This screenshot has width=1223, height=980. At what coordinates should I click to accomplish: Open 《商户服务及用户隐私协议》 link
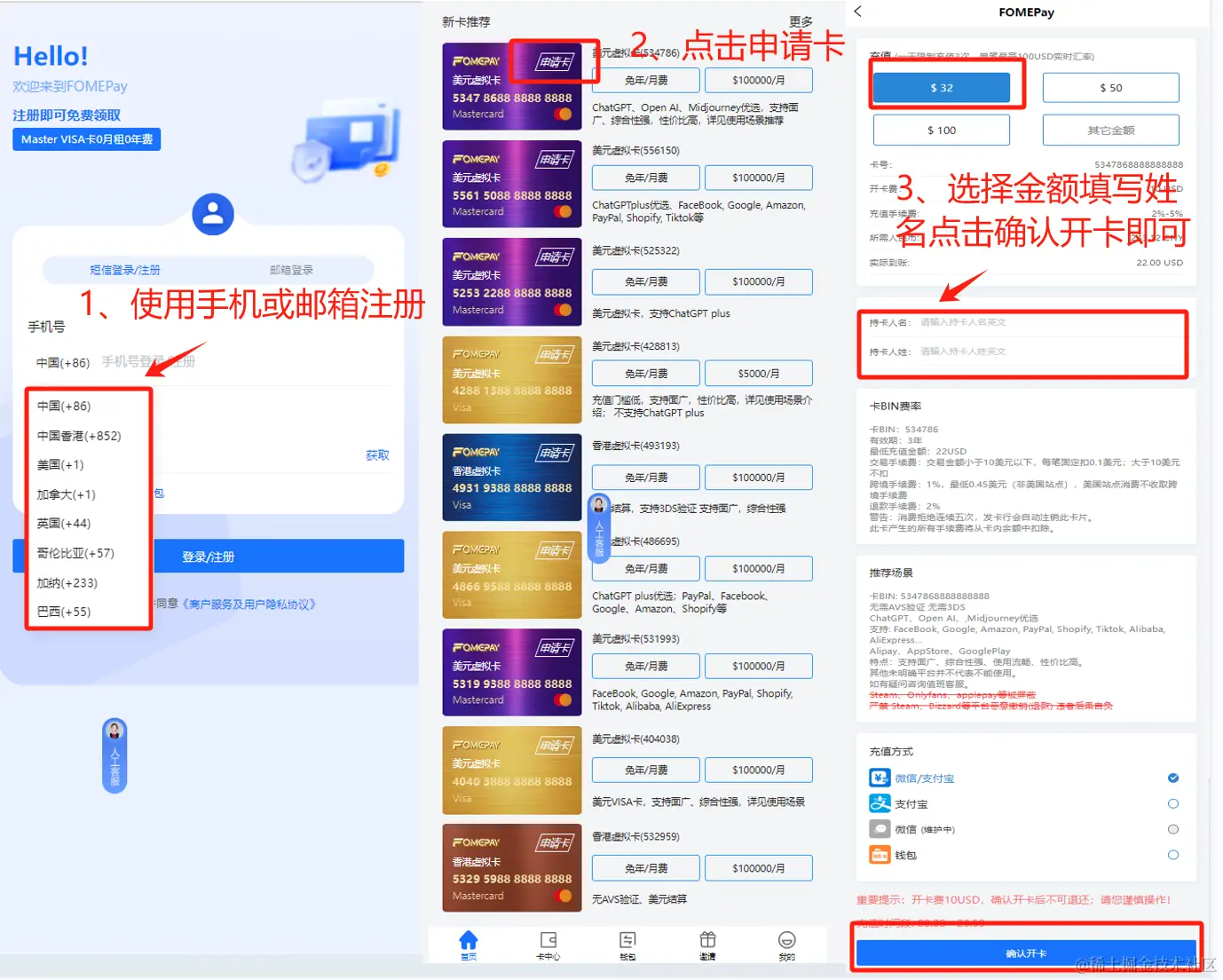pyautogui.click(x=248, y=604)
